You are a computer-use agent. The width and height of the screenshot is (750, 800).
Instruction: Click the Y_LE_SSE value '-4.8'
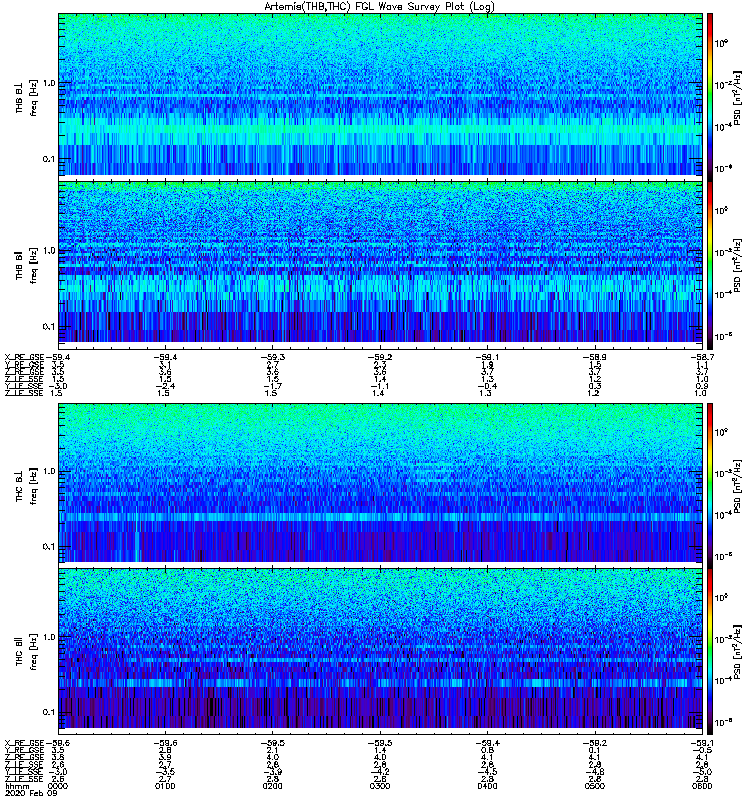(x=595, y=772)
